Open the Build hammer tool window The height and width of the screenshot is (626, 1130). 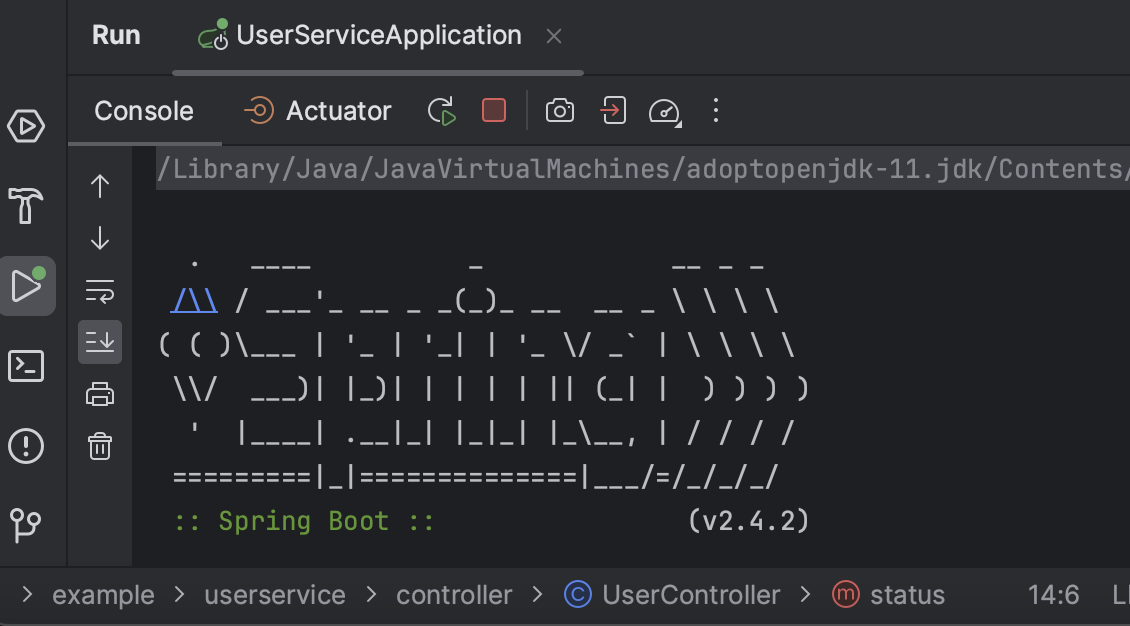point(26,206)
